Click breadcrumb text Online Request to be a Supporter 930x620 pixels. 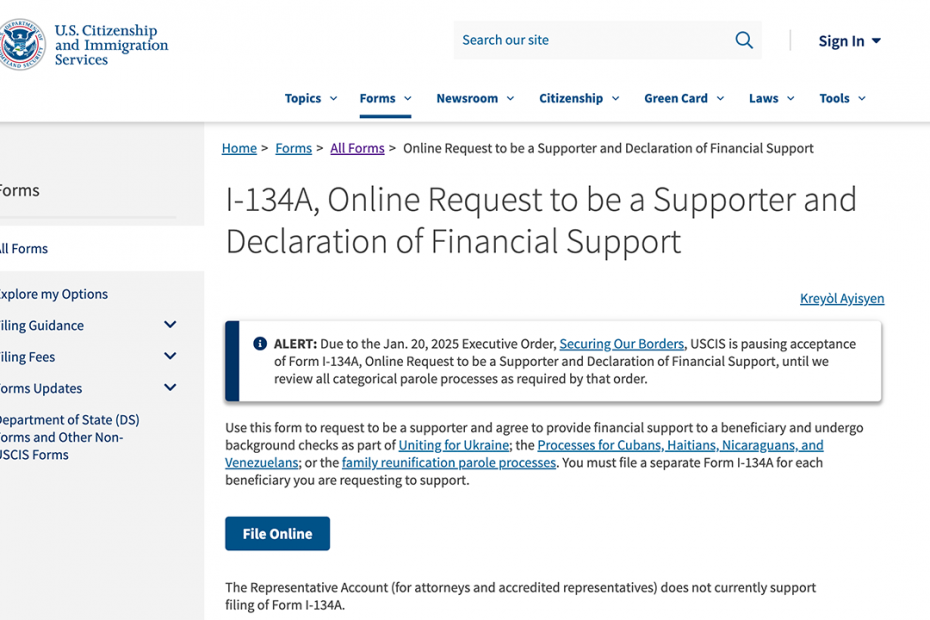click(608, 148)
